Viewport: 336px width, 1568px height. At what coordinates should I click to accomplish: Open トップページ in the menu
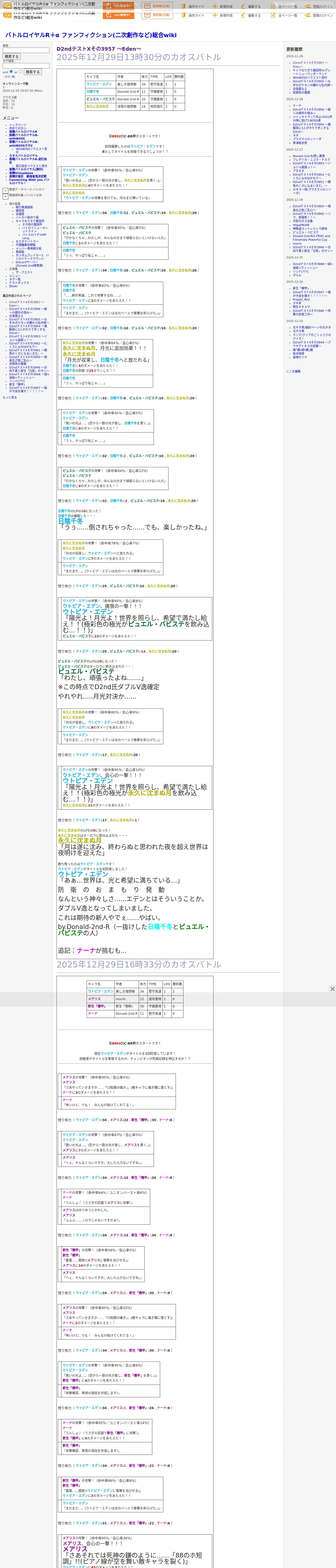point(18,125)
